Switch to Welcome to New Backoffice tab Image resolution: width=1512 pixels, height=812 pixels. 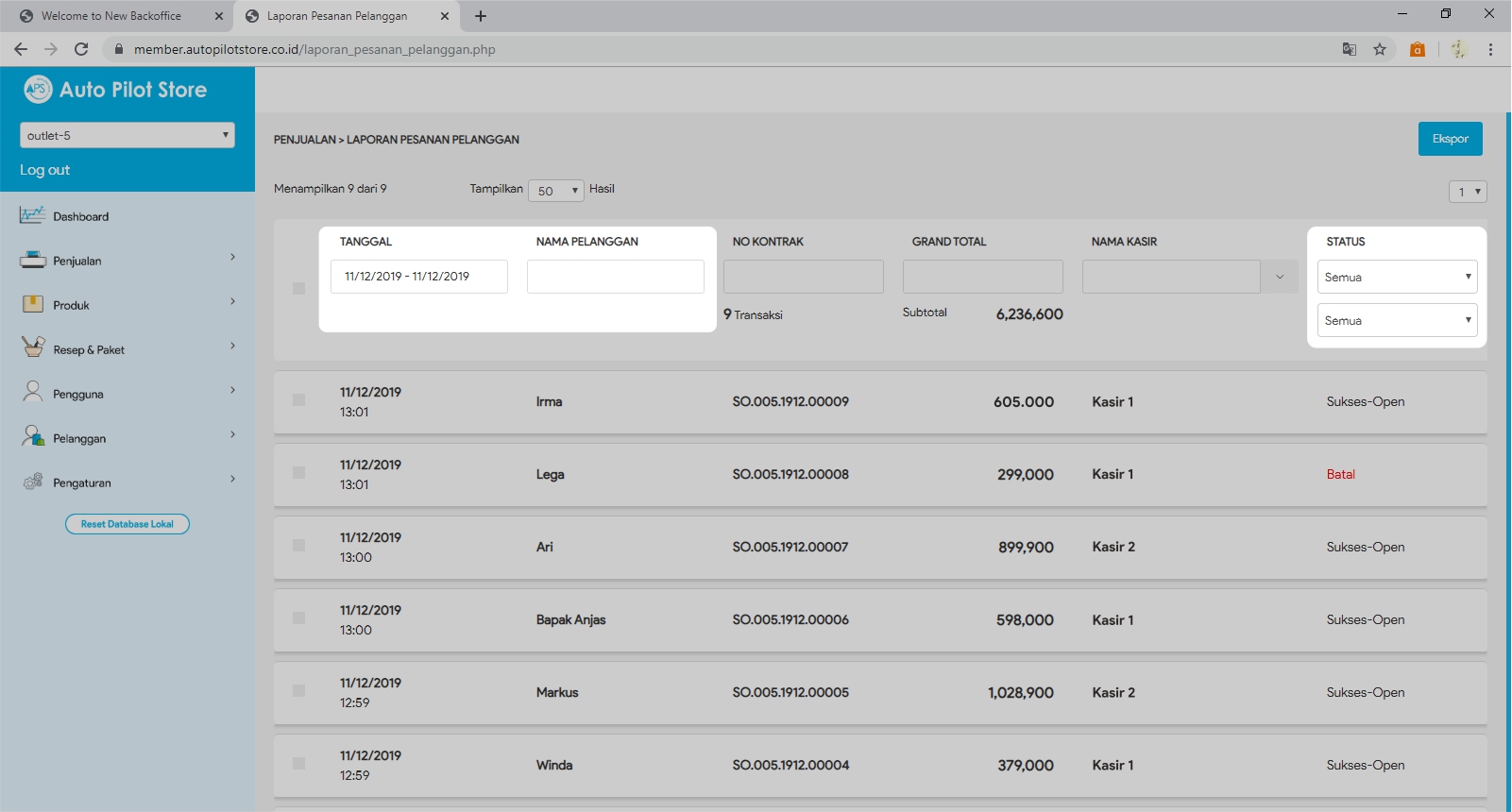(111, 16)
